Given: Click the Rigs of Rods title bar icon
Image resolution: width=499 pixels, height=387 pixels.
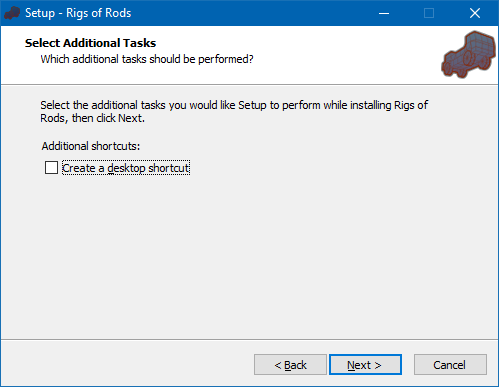Looking at the screenshot, I should 12,13.
